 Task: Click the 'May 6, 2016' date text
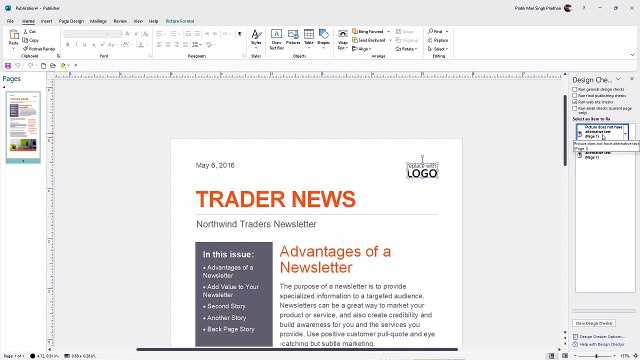pyautogui.click(x=215, y=165)
